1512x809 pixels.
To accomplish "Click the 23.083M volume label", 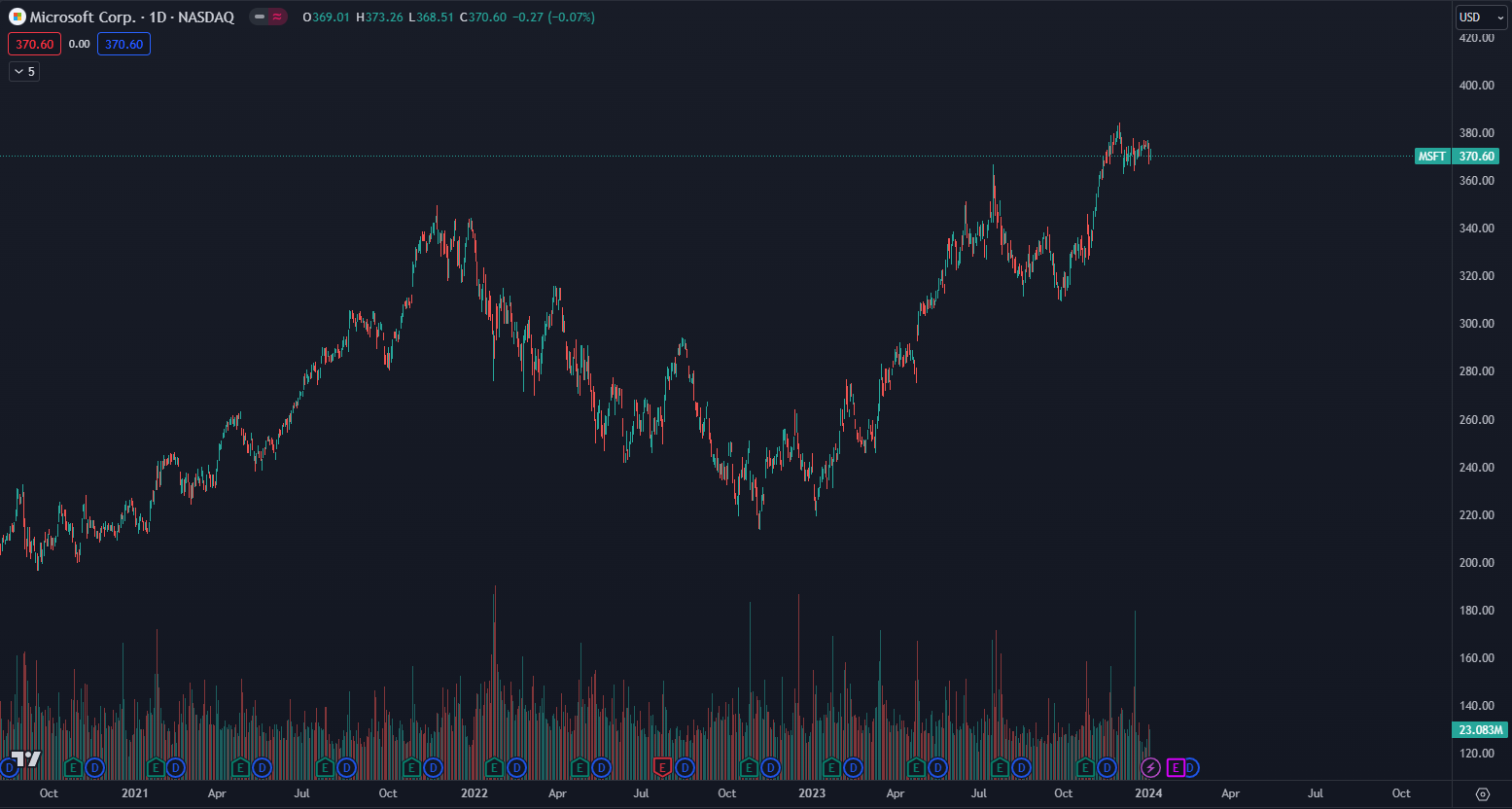I will (x=1481, y=729).
